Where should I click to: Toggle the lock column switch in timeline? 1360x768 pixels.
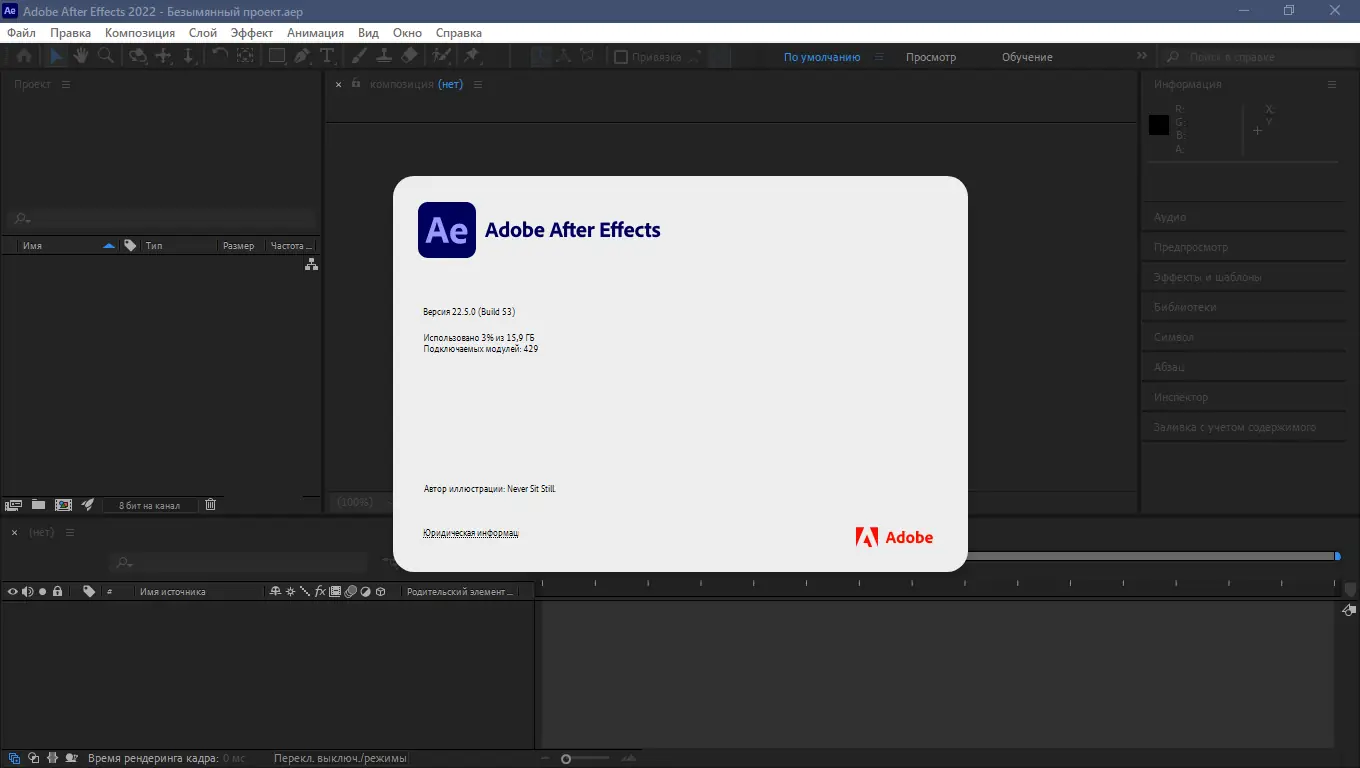57,591
